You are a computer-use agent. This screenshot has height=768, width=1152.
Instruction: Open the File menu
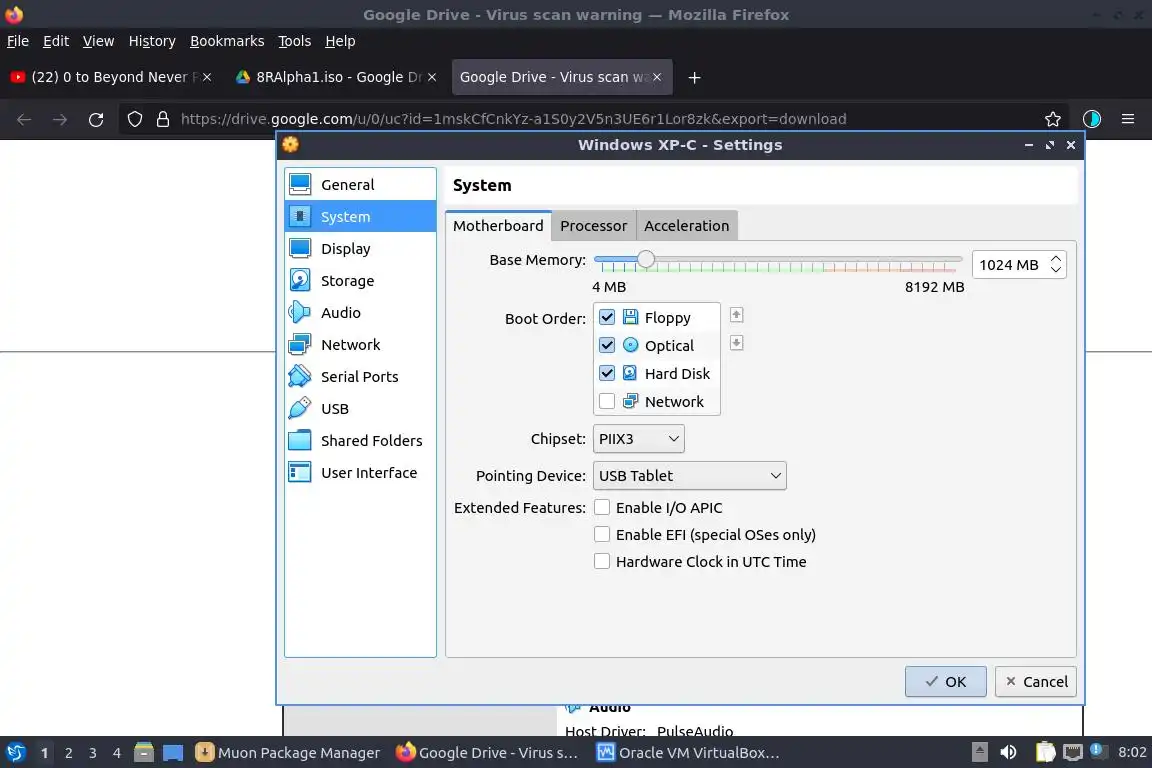point(18,41)
